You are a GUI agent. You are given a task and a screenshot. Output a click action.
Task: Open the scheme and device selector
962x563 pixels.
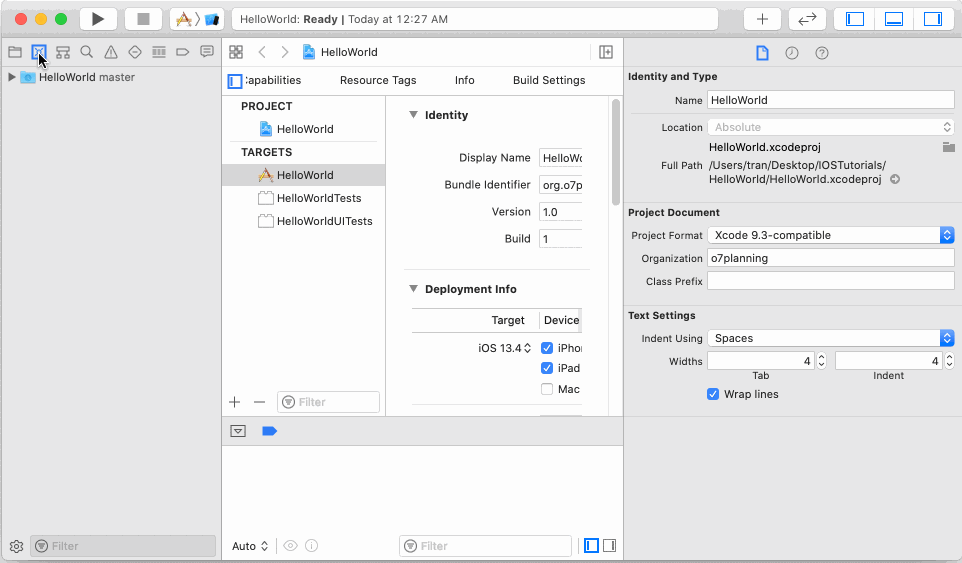coord(197,19)
